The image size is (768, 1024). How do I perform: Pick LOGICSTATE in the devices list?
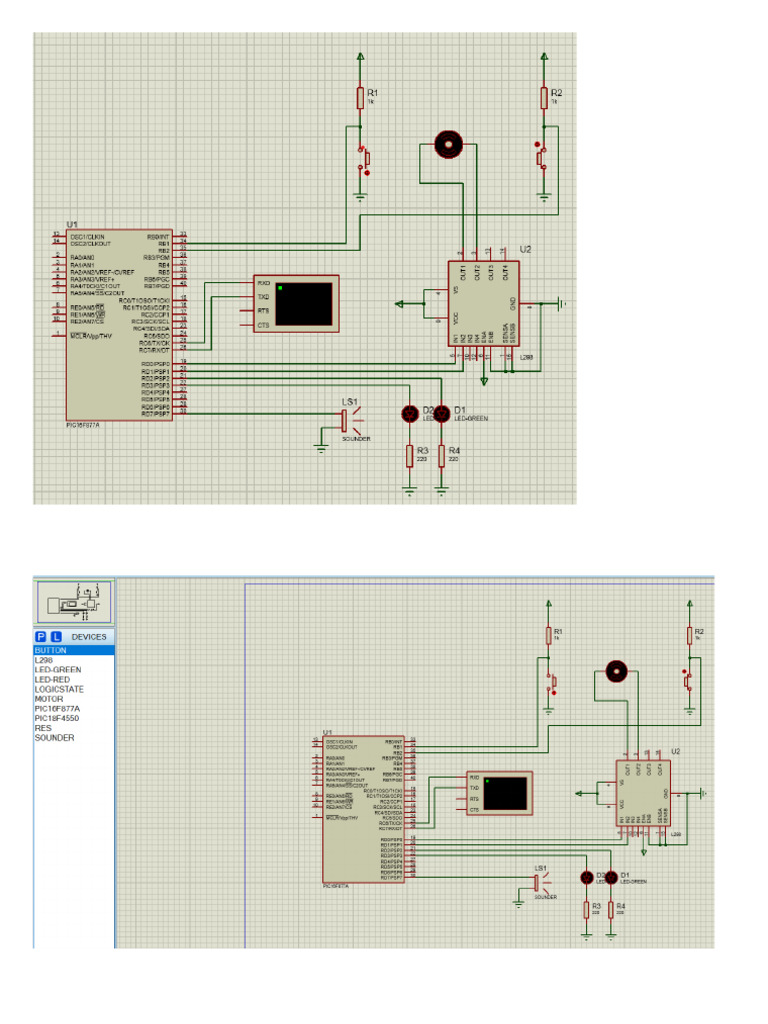point(59,689)
